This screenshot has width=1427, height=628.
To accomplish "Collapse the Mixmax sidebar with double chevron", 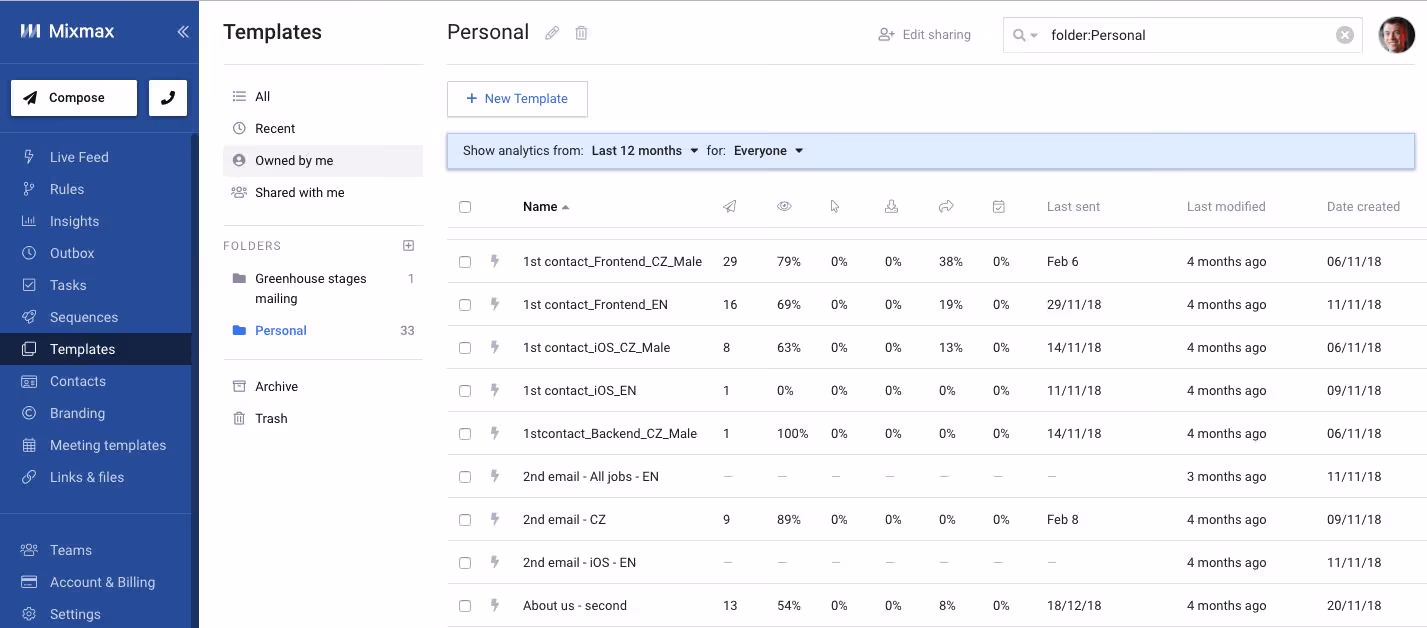I will point(183,32).
